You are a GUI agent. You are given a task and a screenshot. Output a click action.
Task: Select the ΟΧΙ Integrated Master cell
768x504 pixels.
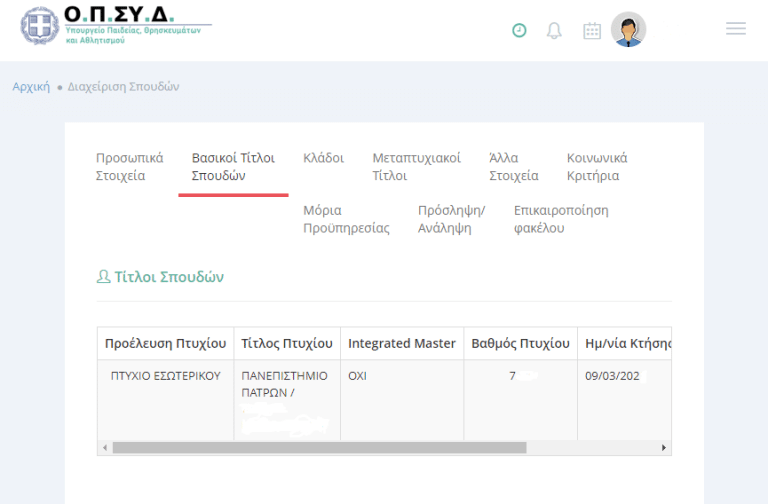(402, 400)
